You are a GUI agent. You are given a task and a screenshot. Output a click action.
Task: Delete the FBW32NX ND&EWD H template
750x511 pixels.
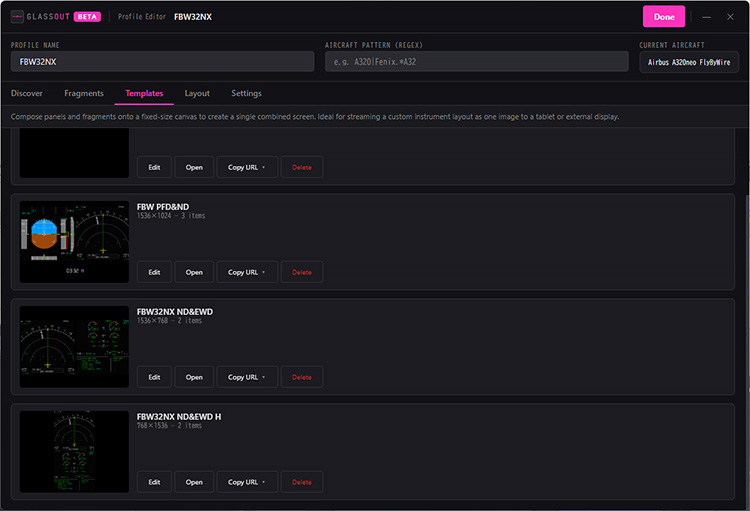302,482
